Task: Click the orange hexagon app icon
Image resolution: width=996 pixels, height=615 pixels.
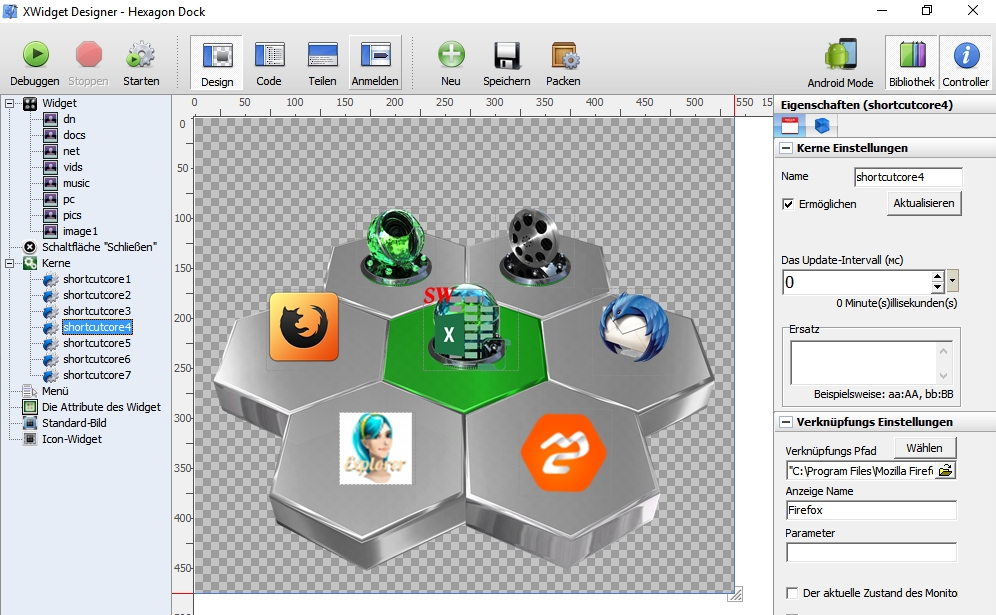Action: point(563,452)
